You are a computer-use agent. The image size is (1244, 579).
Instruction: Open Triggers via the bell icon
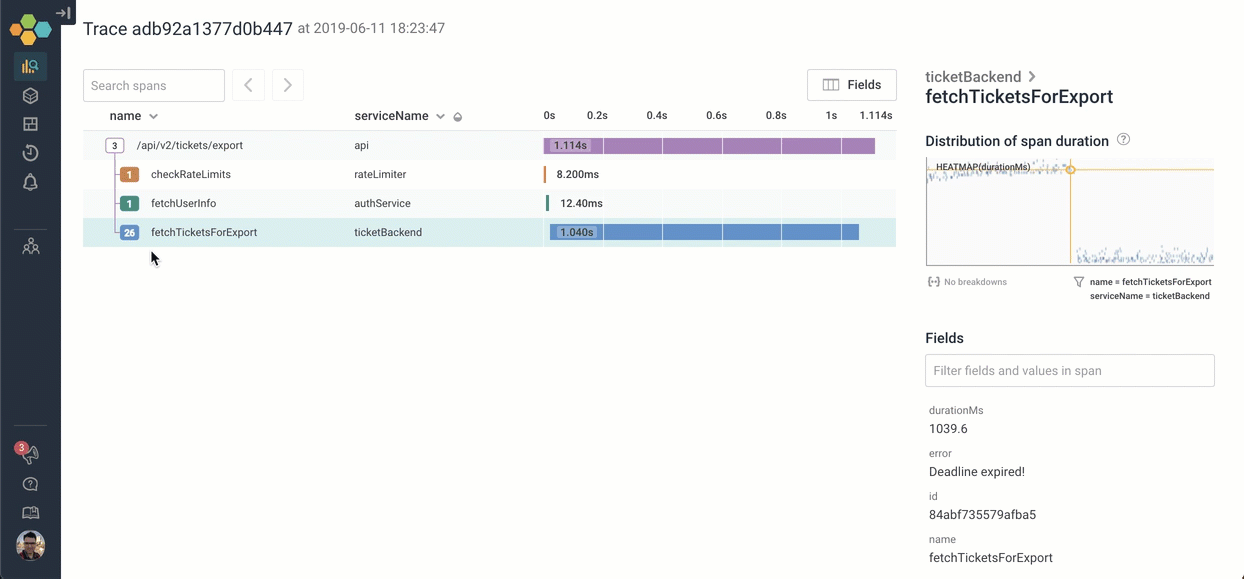pyautogui.click(x=30, y=182)
